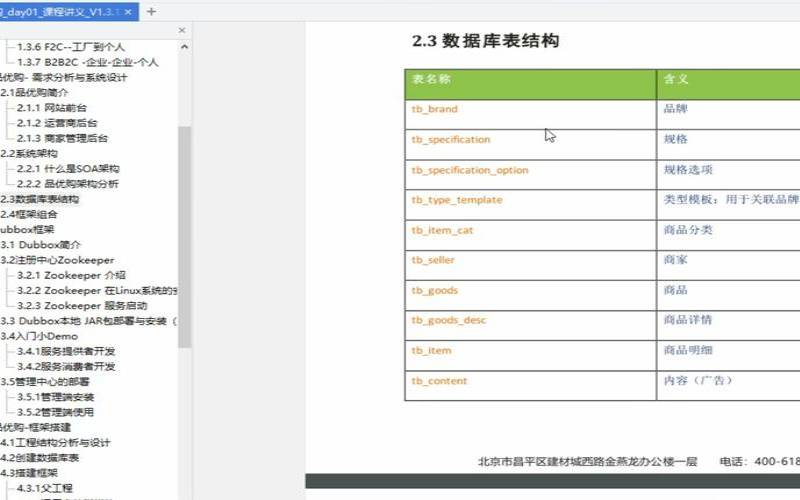800x500 pixels.
Task: Close the day01 course notes tab
Action: (x=128, y=12)
